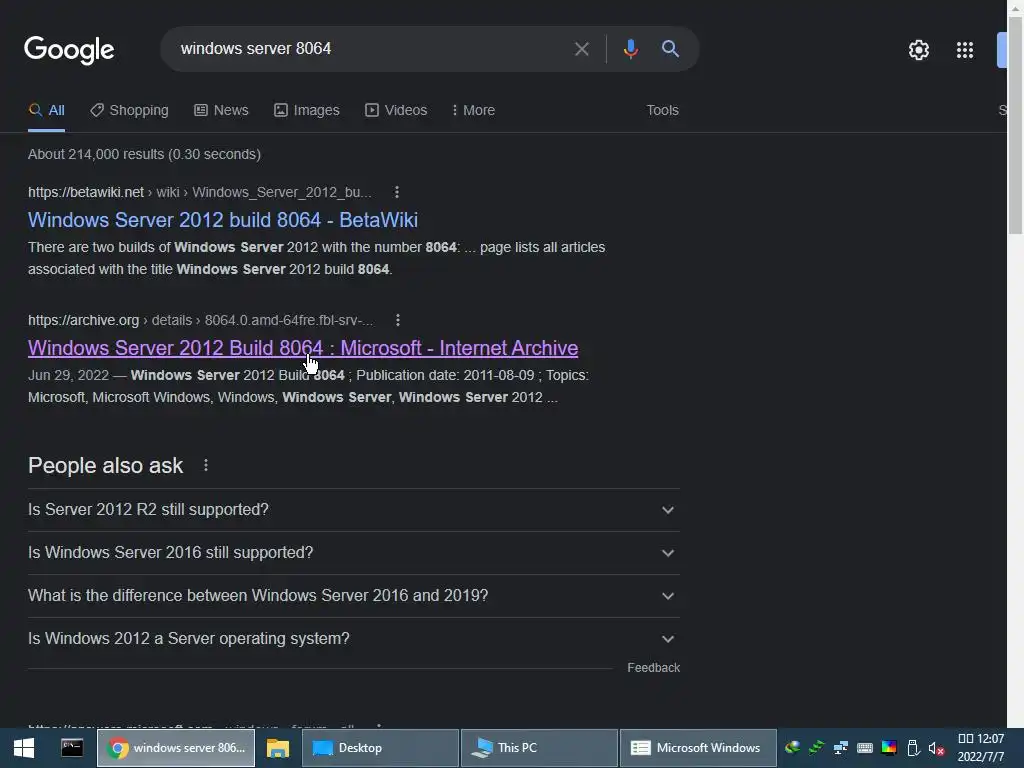Open the More search filters dropdown
The image size is (1024, 768).
(x=473, y=110)
